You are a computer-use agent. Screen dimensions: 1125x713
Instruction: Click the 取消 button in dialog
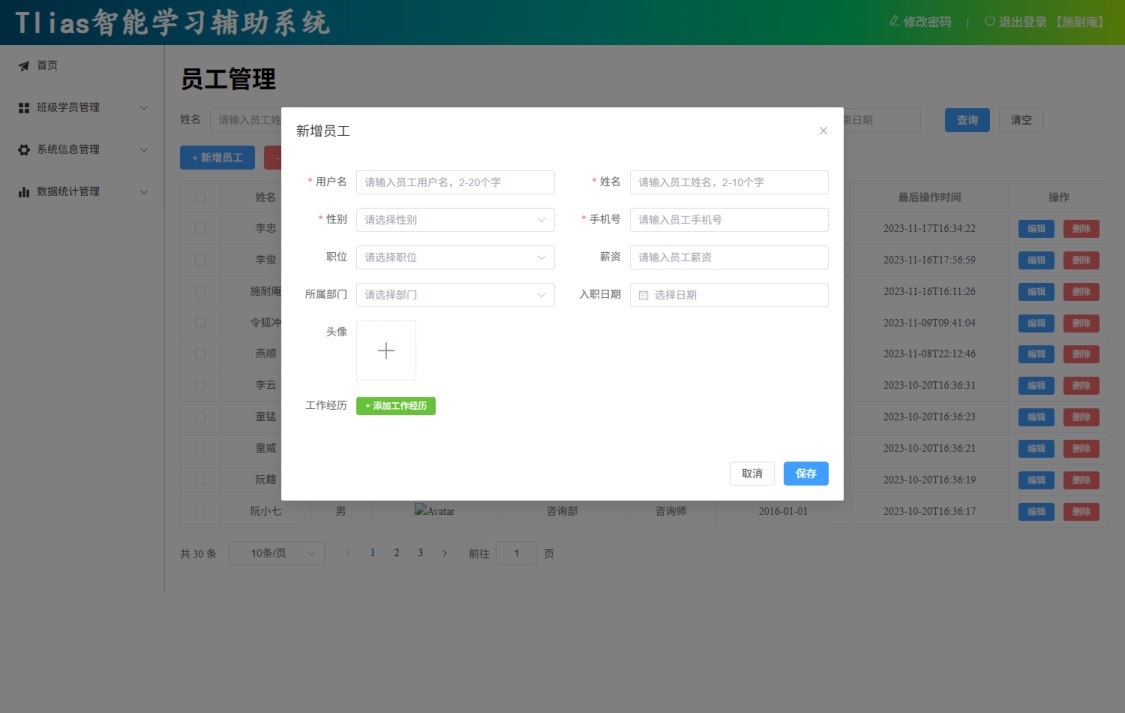(x=752, y=473)
